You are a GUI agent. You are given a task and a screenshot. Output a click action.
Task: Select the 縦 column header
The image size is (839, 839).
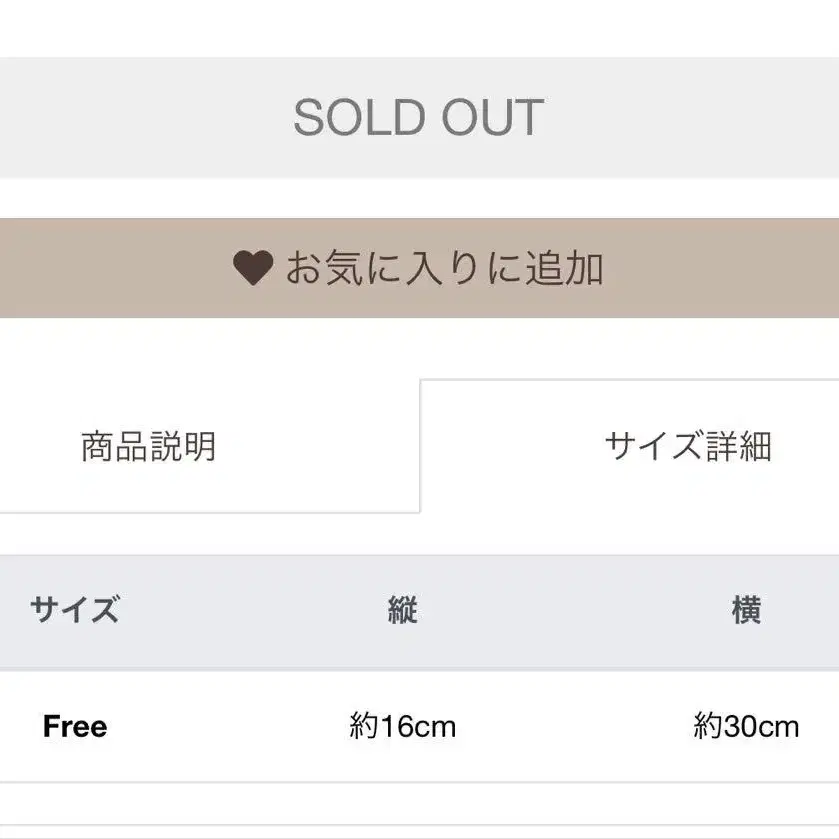pos(402,609)
